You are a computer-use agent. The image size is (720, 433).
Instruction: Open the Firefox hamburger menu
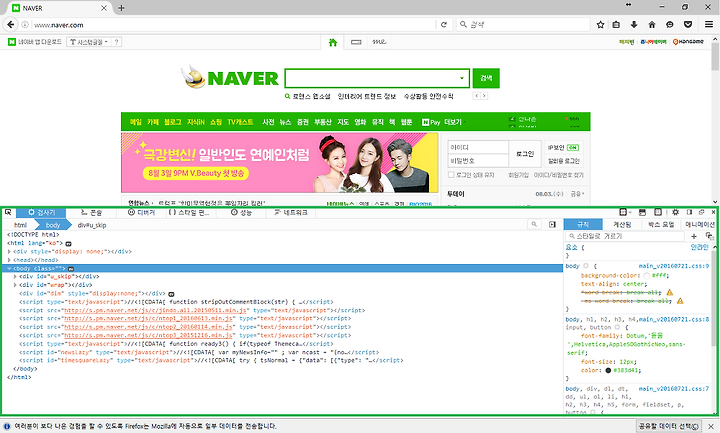click(709, 24)
